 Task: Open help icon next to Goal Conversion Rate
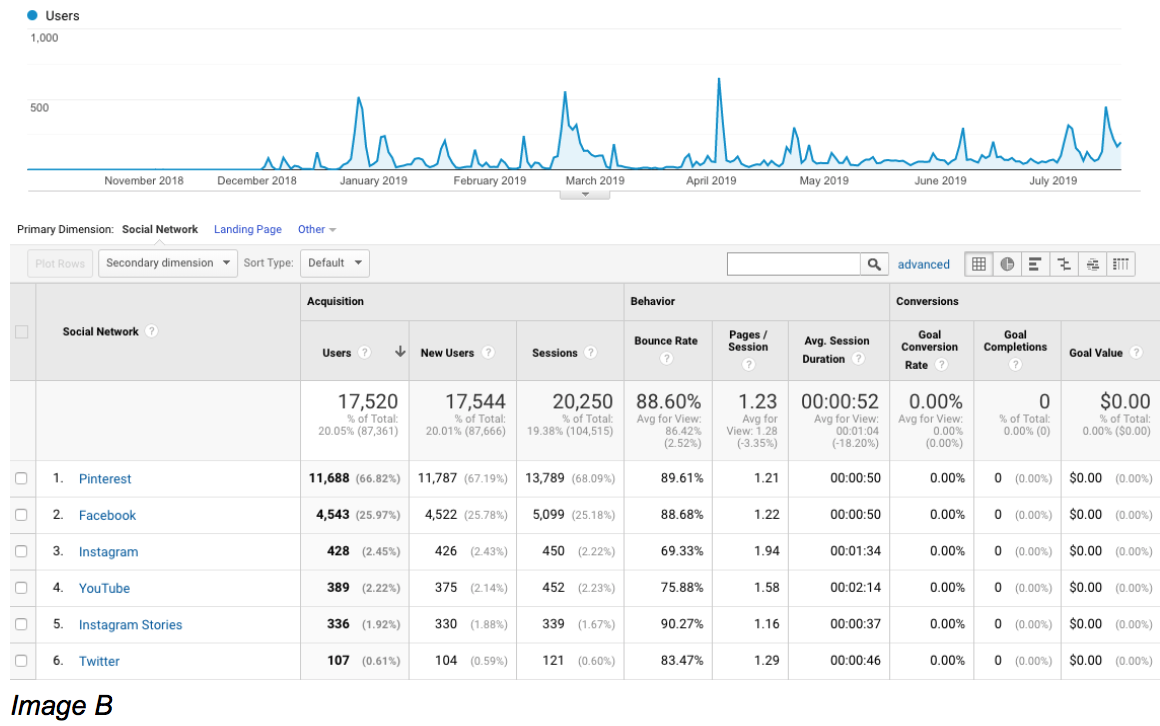[x=942, y=364]
